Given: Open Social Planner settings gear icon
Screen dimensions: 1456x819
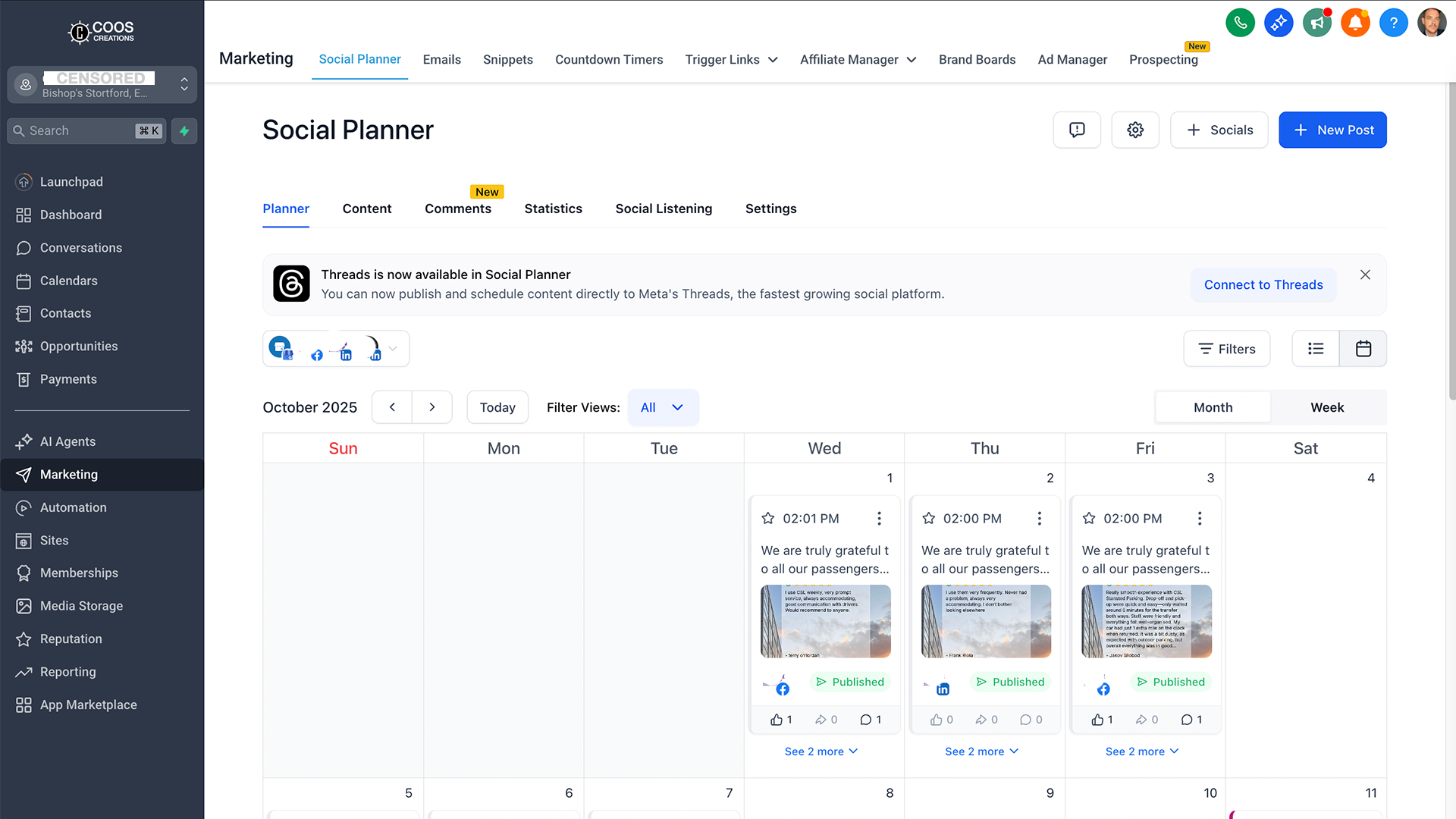Looking at the screenshot, I should coord(1135,130).
